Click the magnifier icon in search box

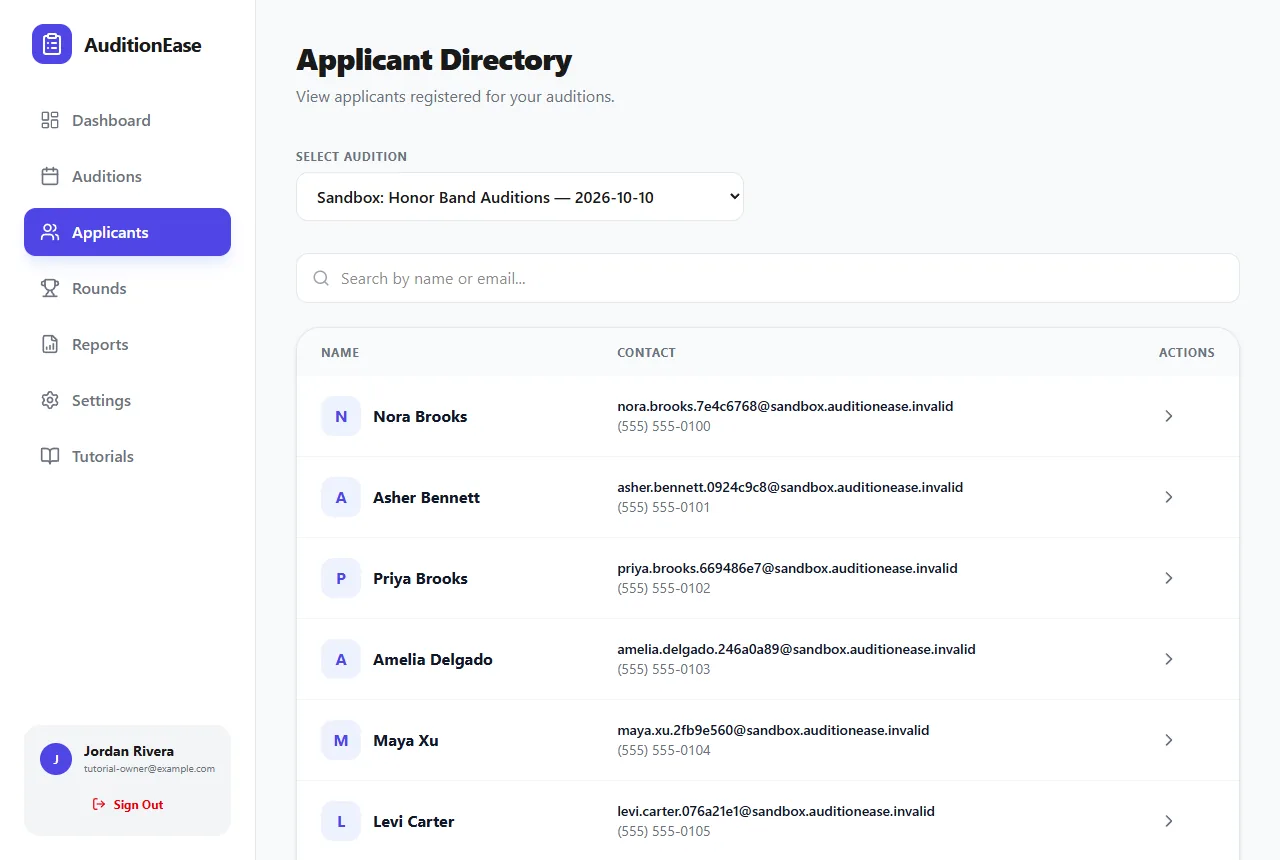[321, 278]
